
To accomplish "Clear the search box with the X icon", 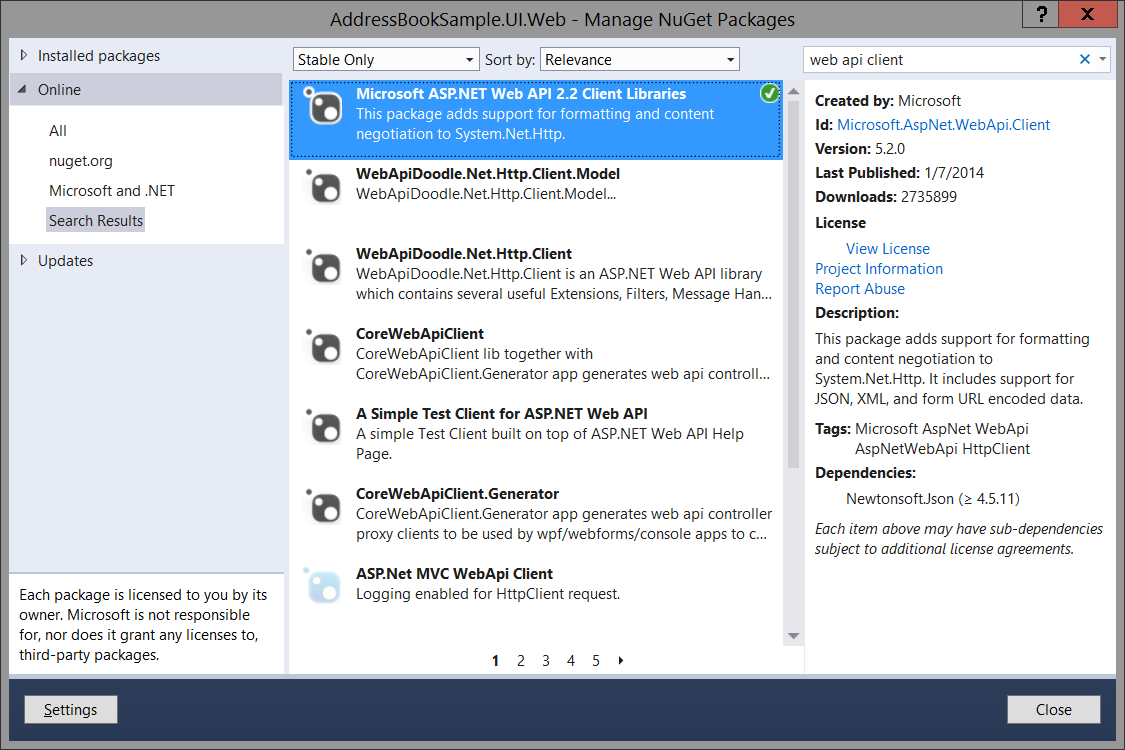I will pyautogui.click(x=1084, y=60).
